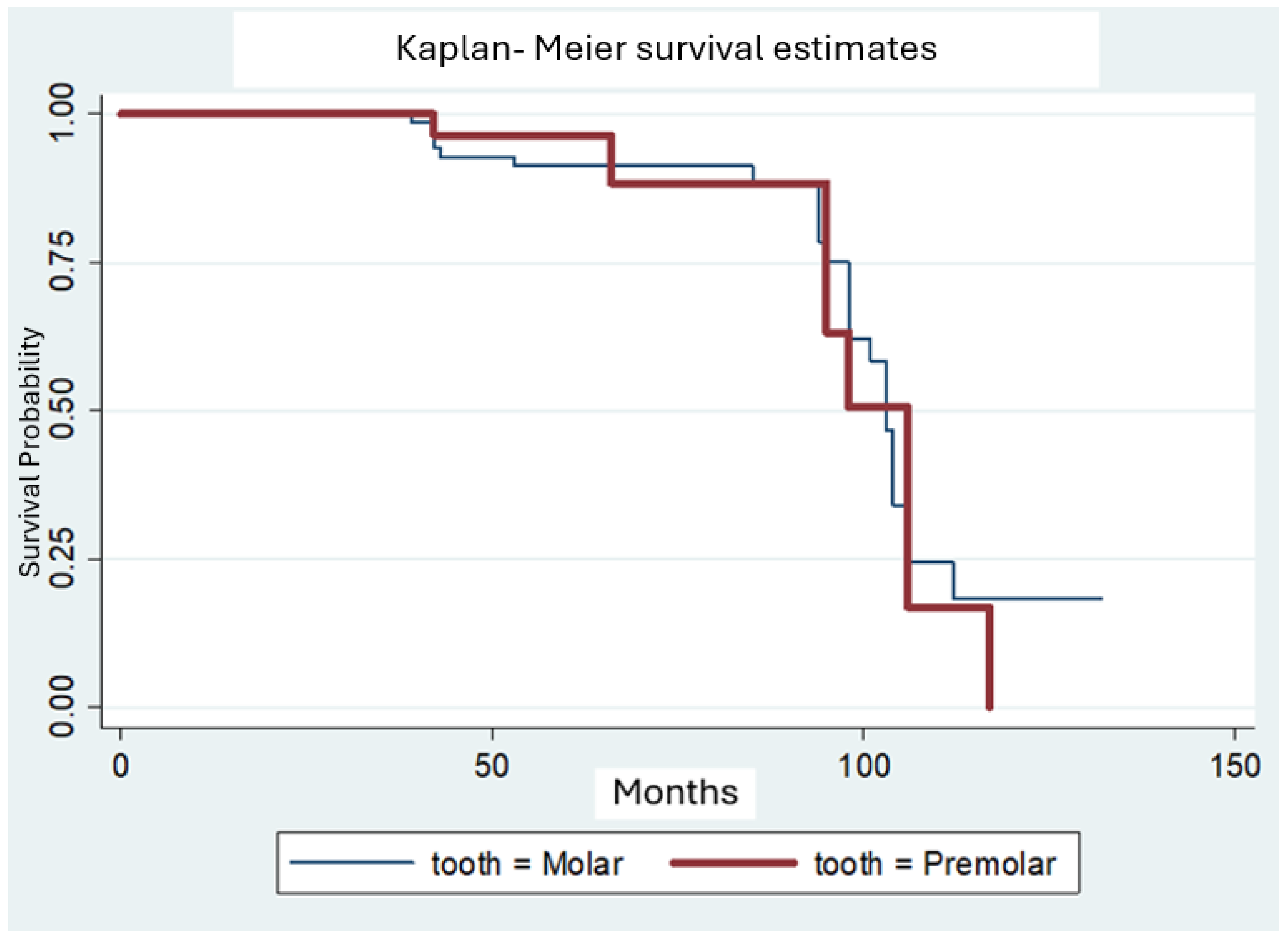Click the right end of the blue Molar curve
The width and height of the screenshot is (1288, 942).
(x=1100, y=599)
